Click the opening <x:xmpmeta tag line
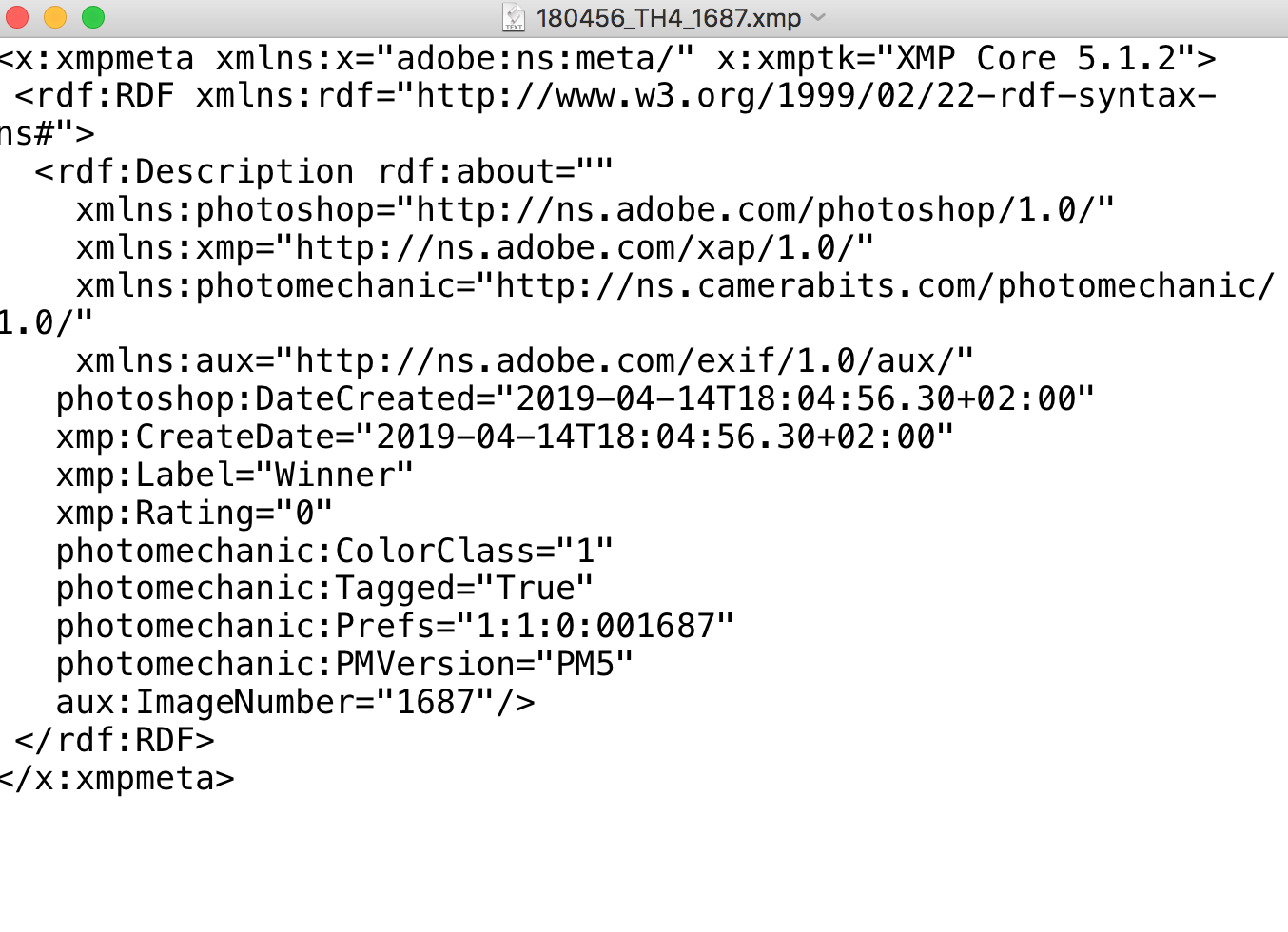Viewport: 1288px width, 932px height. 608,58
